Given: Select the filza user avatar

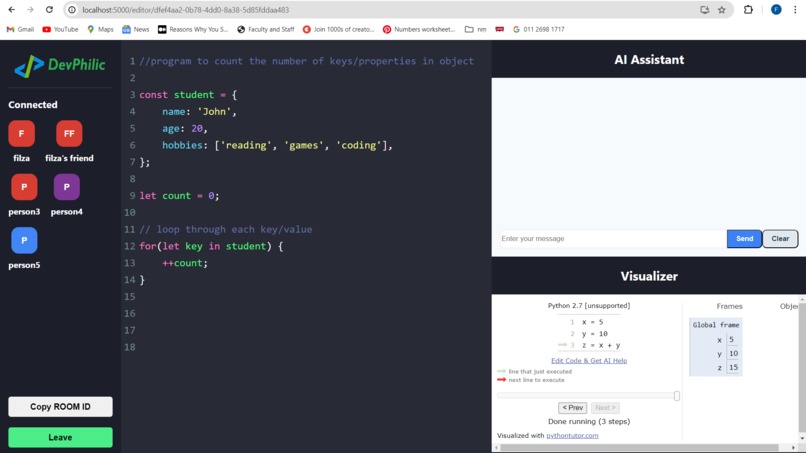Looking at the screenshot, I should pos(22,134).
